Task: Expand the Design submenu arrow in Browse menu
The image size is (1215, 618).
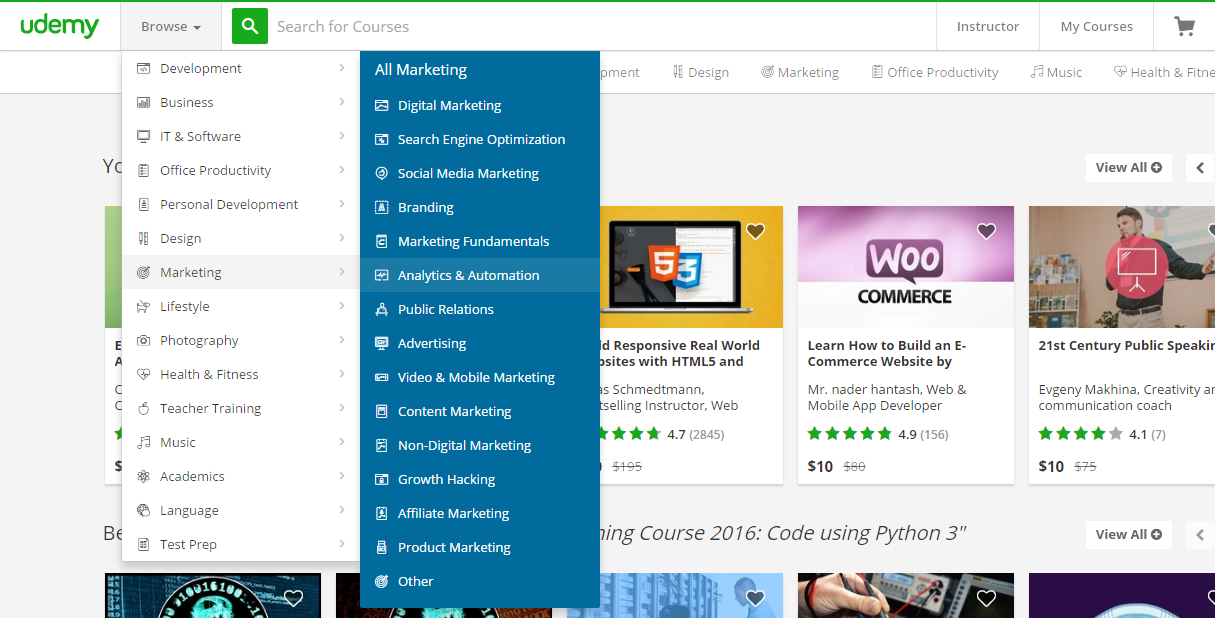Action: [341, 238]
